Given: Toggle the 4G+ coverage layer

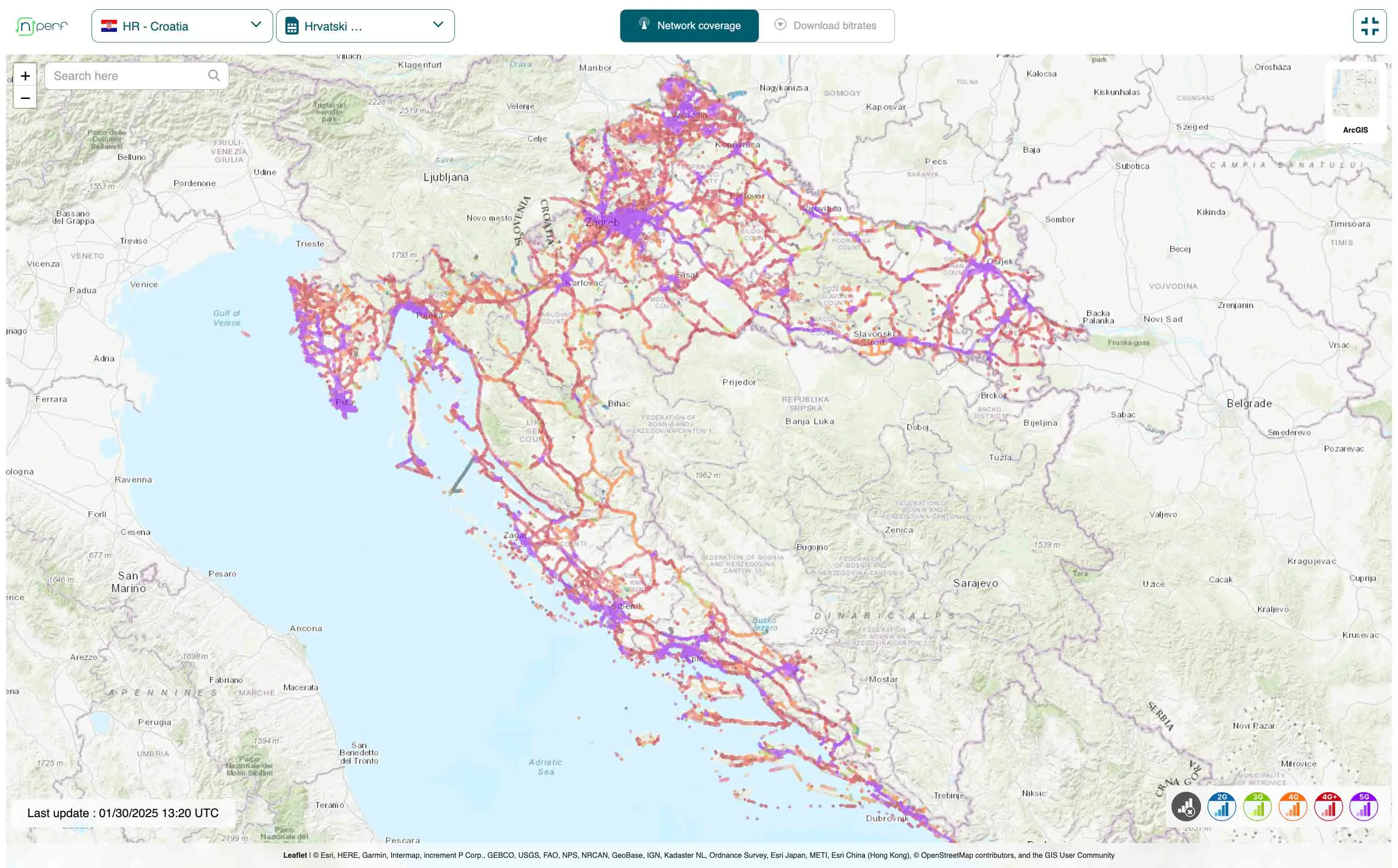Looking at the screenshot, I should pos(1329,807).
